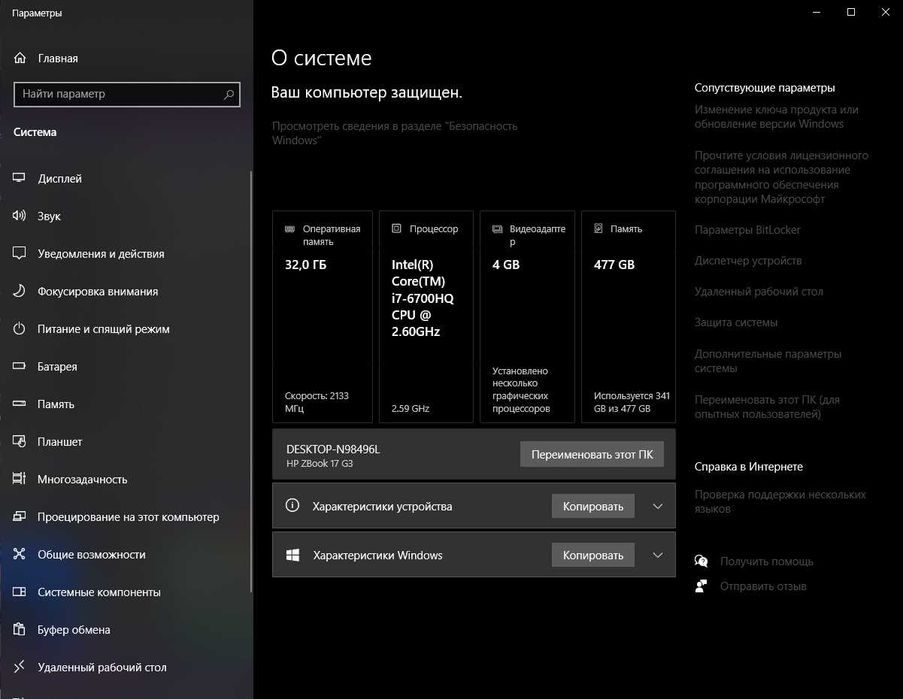Expand the Характеристики Windows section chevron

coord(657,555)
